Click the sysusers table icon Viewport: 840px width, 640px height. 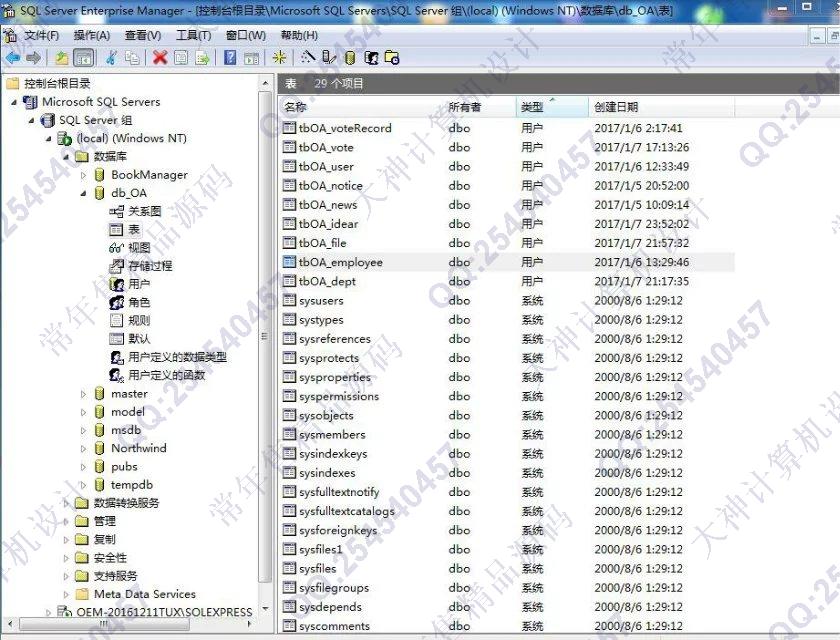click(x=289, y=300)
